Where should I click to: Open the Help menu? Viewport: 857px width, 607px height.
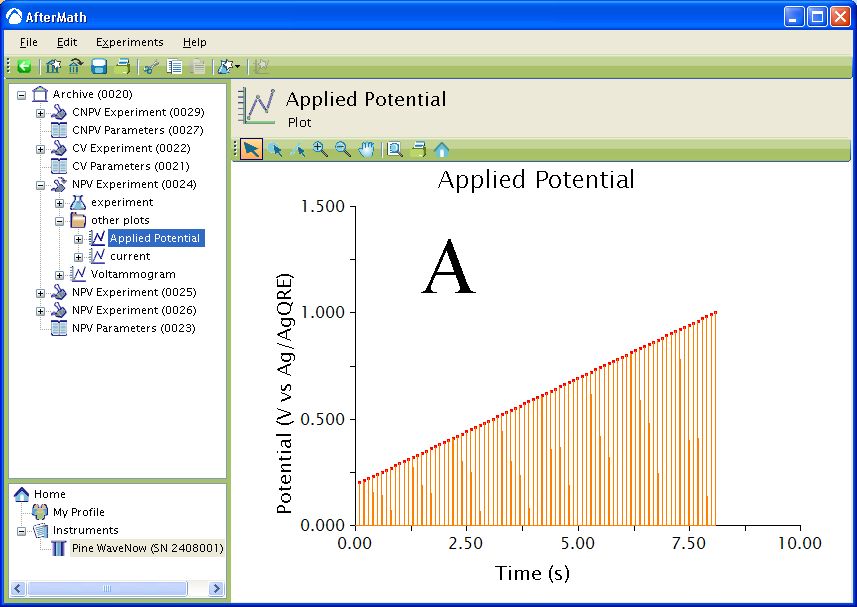coord(195,42)
